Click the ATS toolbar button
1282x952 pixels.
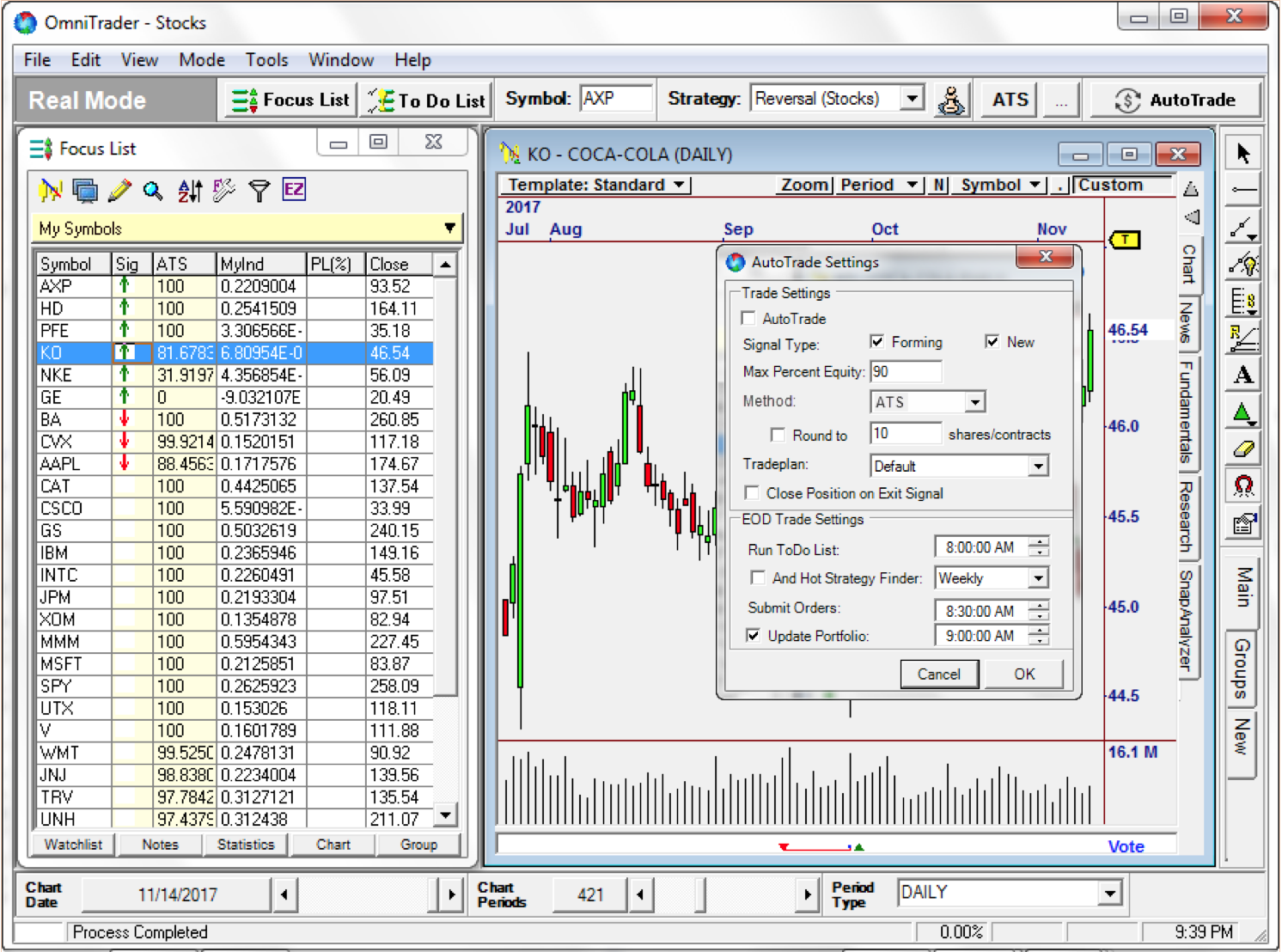coord(1010,100)
